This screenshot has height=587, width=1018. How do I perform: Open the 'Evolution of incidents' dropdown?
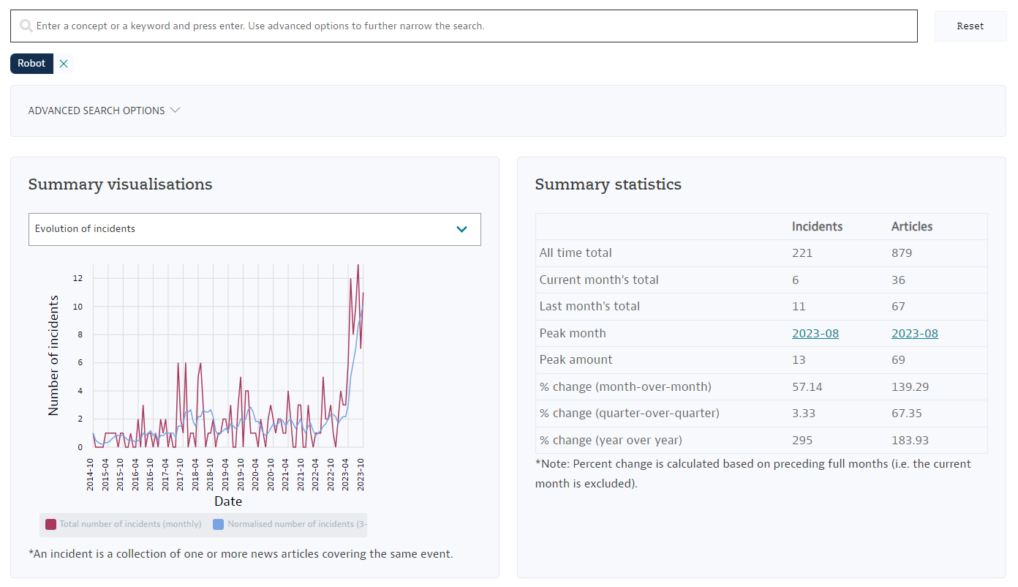point(255,229)
